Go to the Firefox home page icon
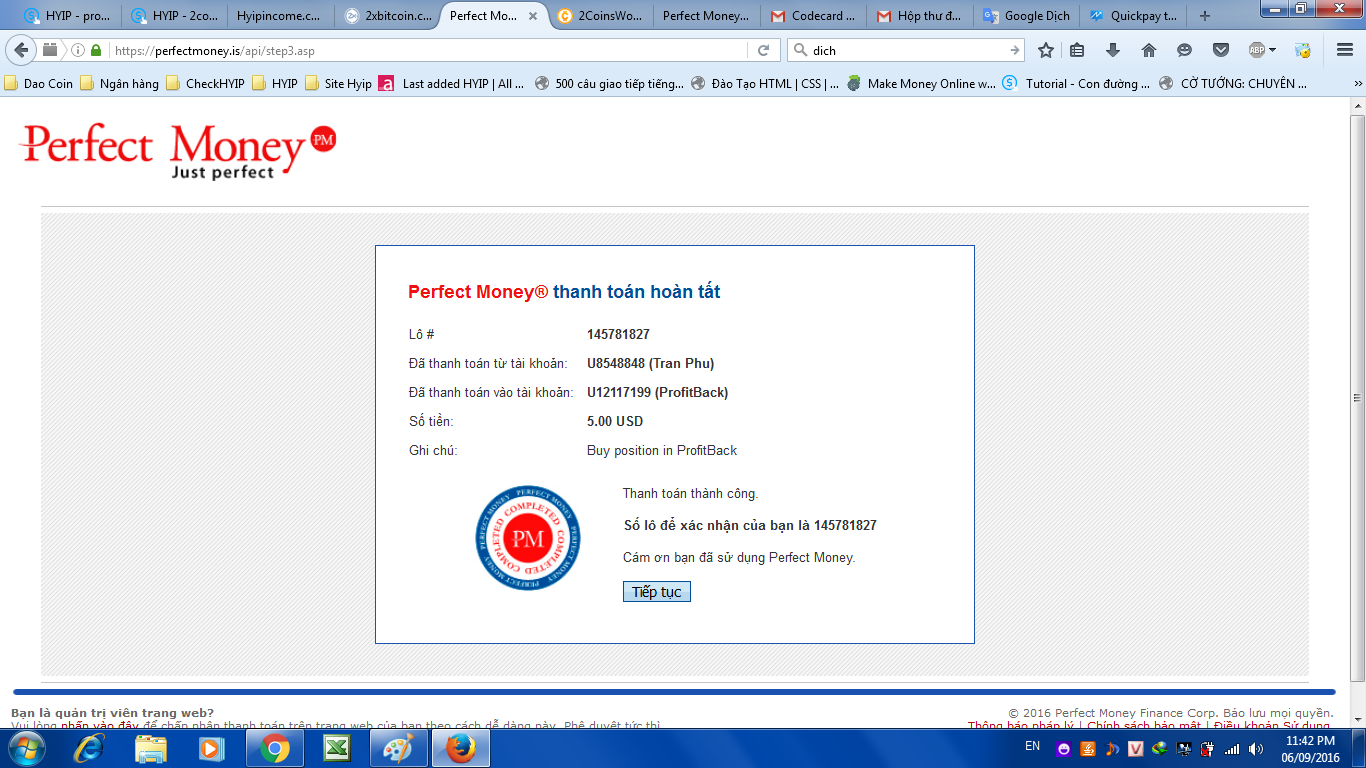The image size is (1366, 768). coord(1149,50)
